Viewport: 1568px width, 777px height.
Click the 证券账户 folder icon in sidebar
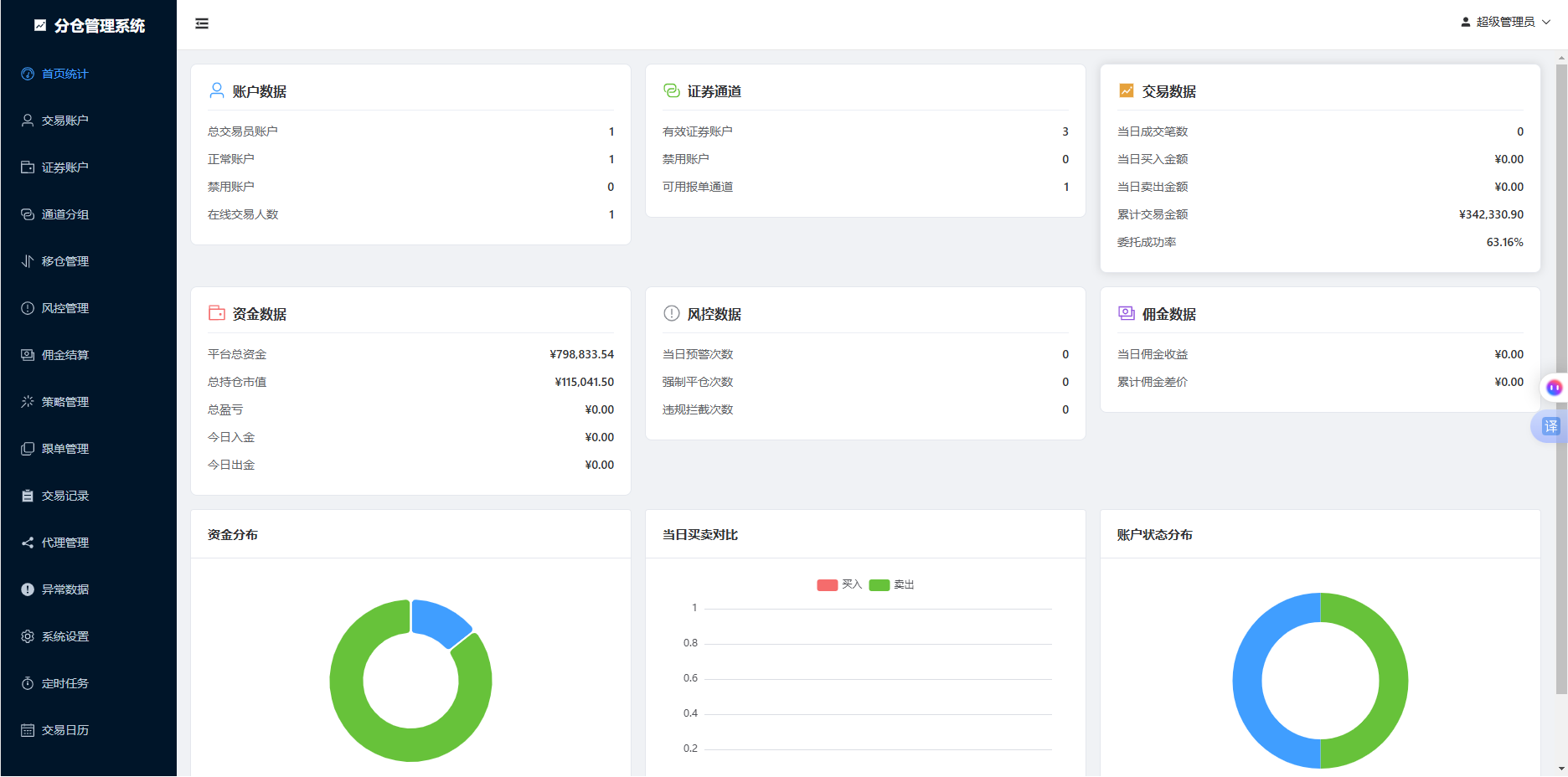click(28, 167)
